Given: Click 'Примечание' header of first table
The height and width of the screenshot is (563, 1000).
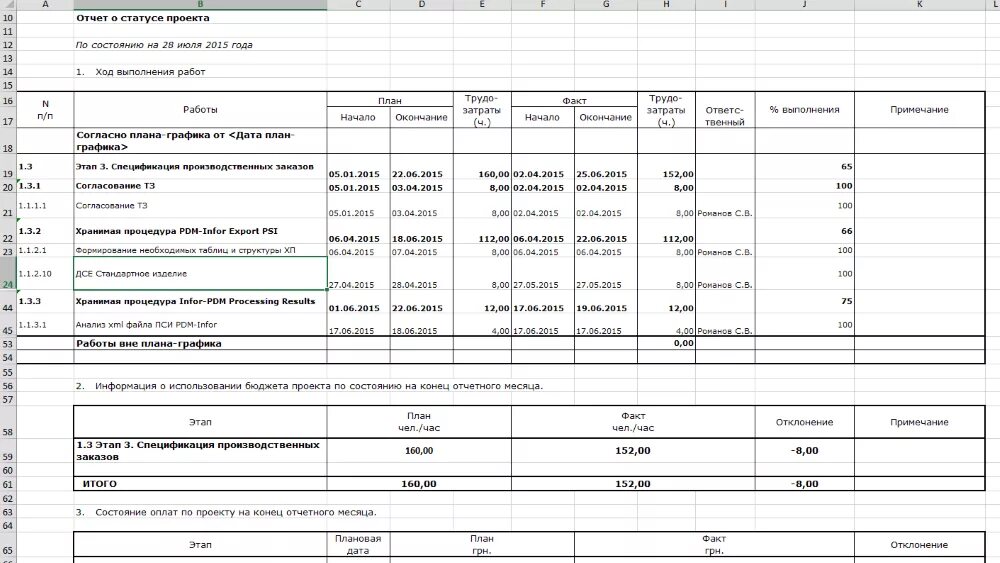Looking at the screenshot, I should (x=920, y=110).
